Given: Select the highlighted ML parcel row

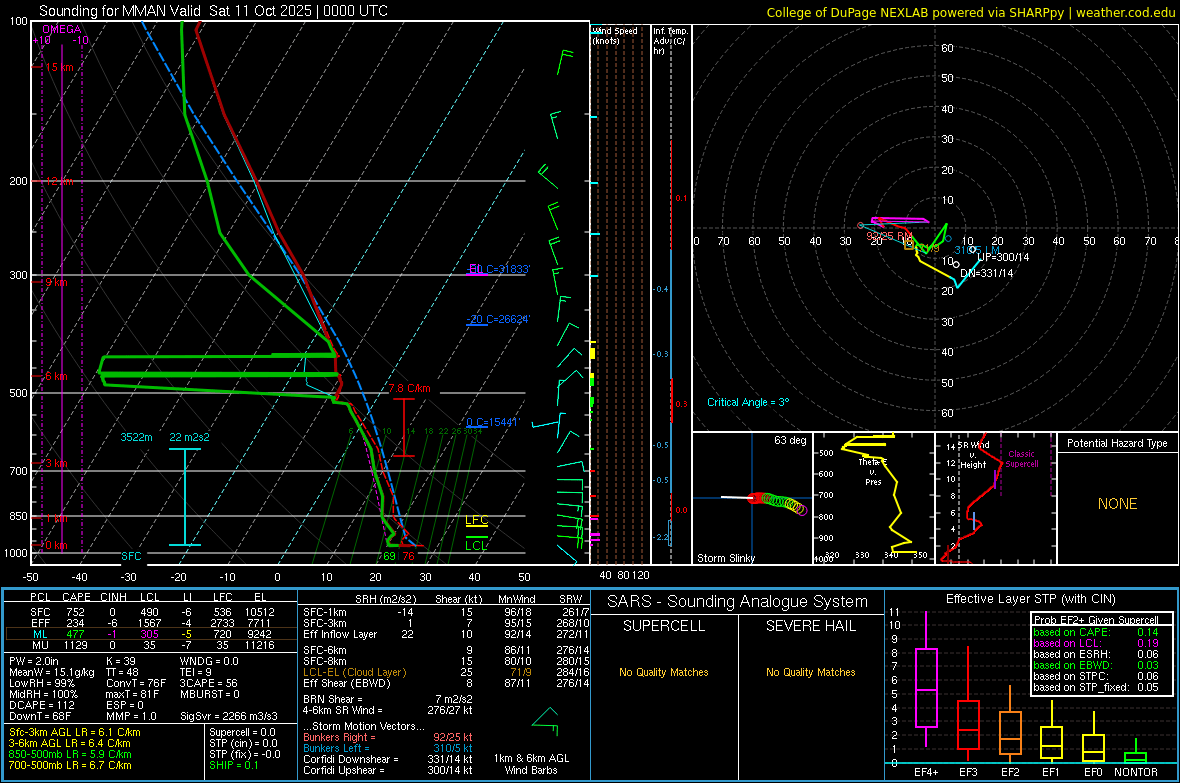Looking at the screenshot, I should click(152, 634).
